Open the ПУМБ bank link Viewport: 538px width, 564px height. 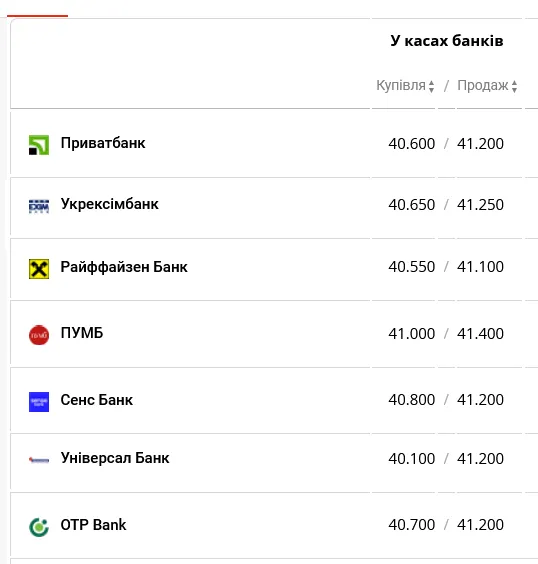82,333
